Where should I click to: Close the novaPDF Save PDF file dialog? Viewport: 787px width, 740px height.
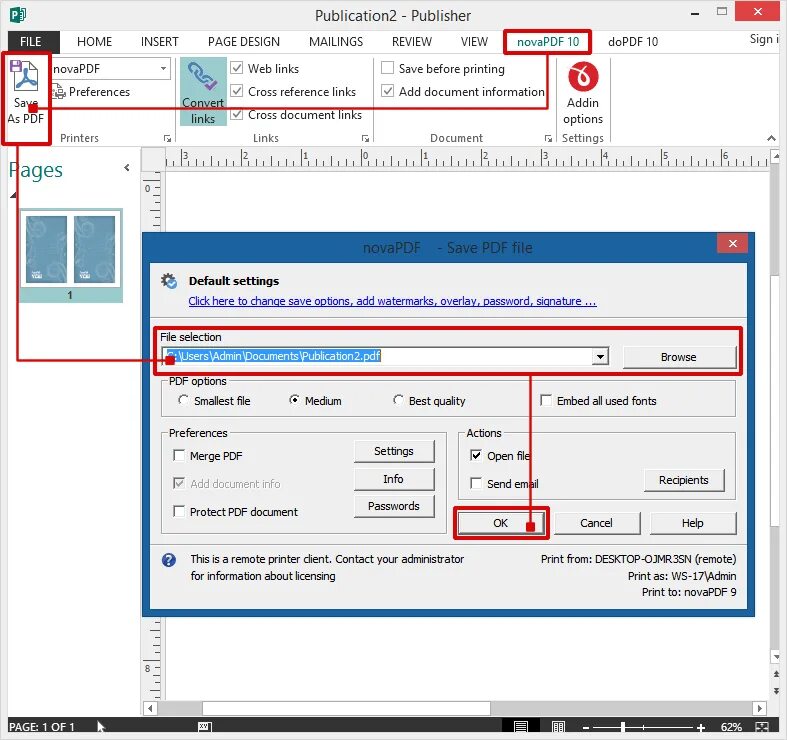click(x=733, y=243)
